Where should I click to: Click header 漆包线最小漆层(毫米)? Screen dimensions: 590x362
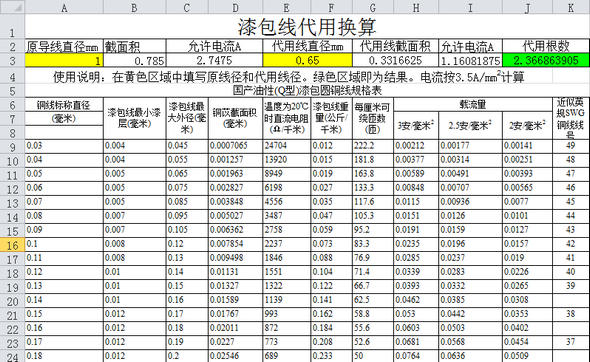[134, 118]
